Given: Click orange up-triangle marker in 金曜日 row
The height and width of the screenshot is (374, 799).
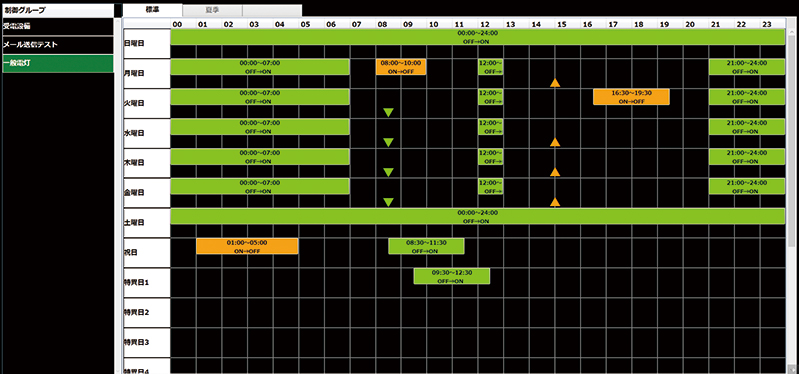Looking at the screenshot, I should click(555, 202).
